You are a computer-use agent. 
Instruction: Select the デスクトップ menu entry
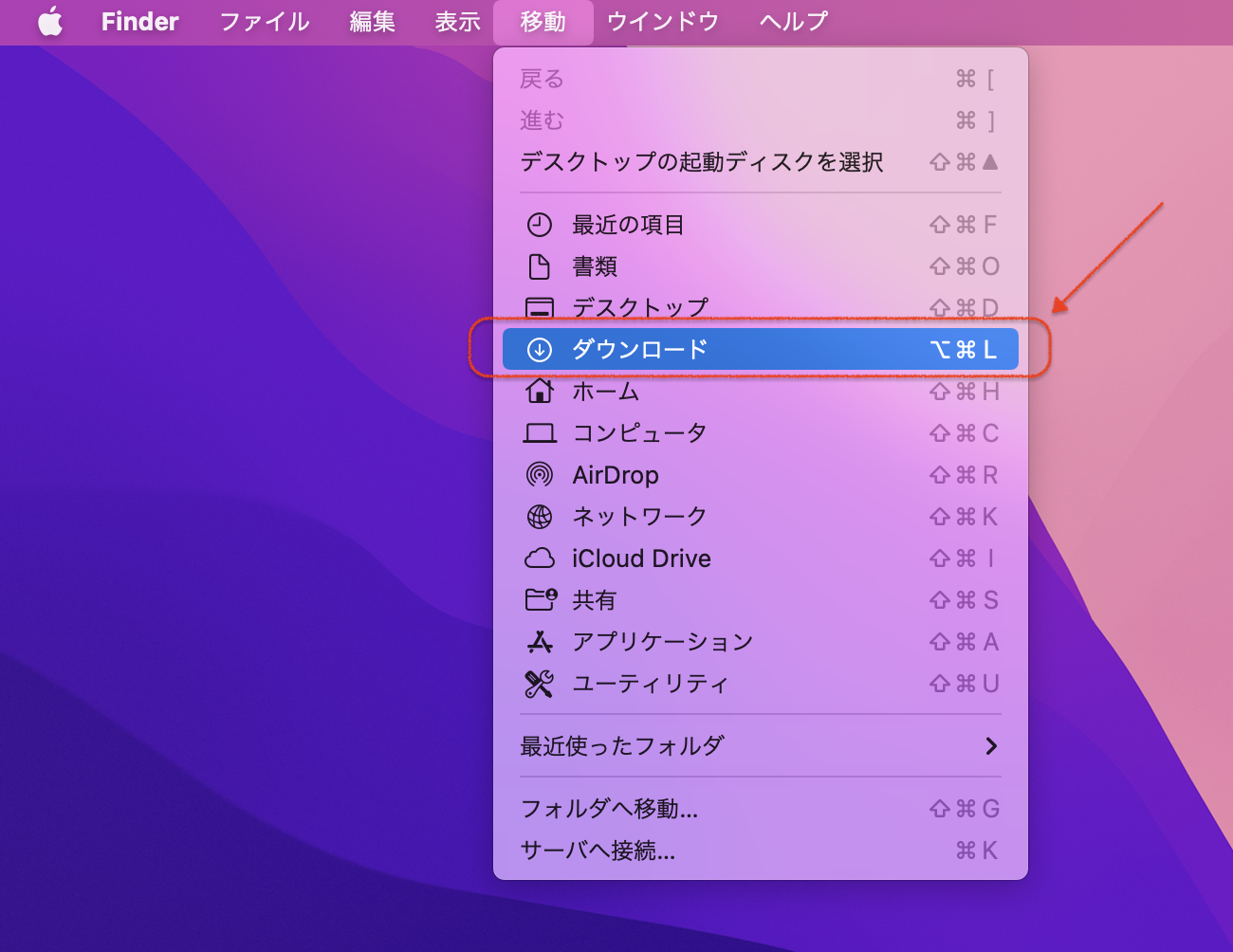click(760, 308)
